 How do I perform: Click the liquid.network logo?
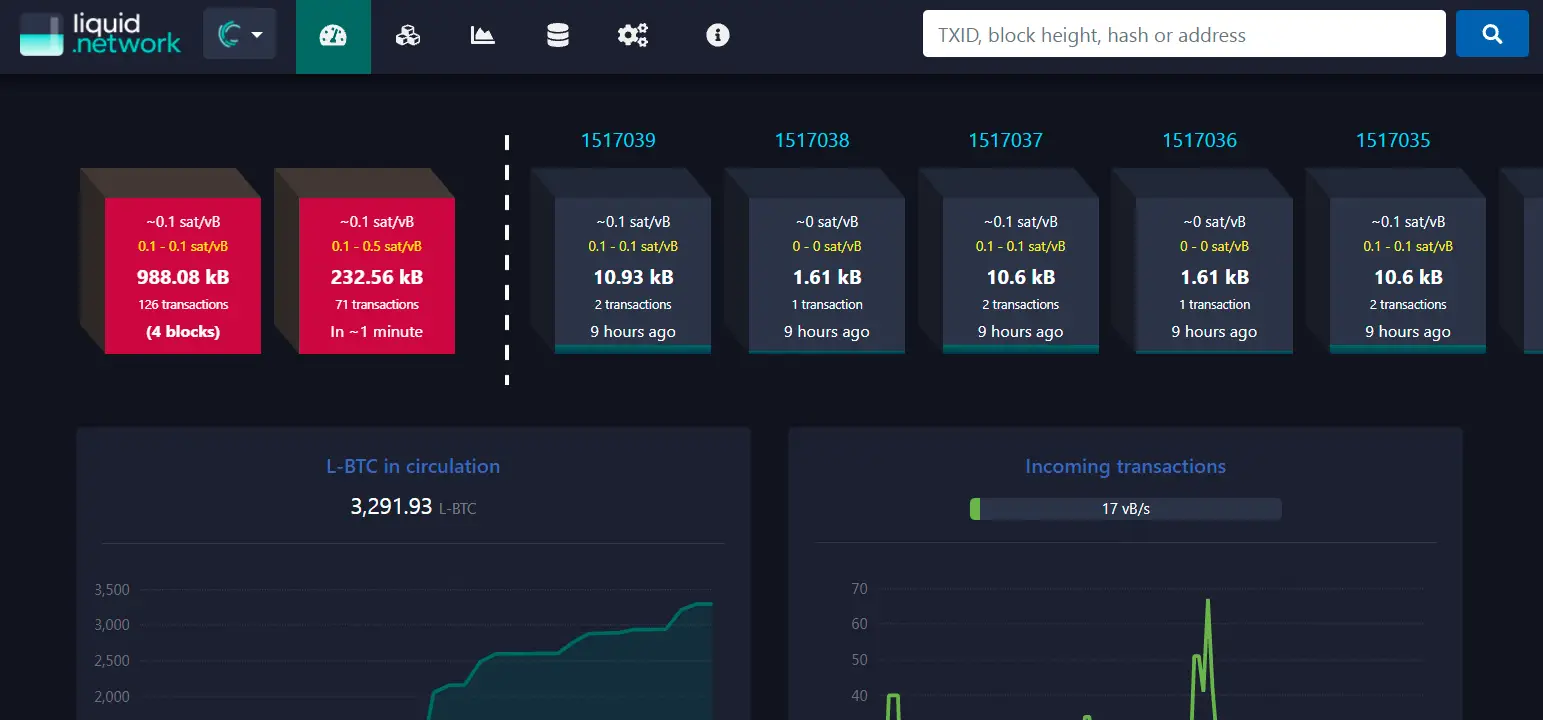100,34
